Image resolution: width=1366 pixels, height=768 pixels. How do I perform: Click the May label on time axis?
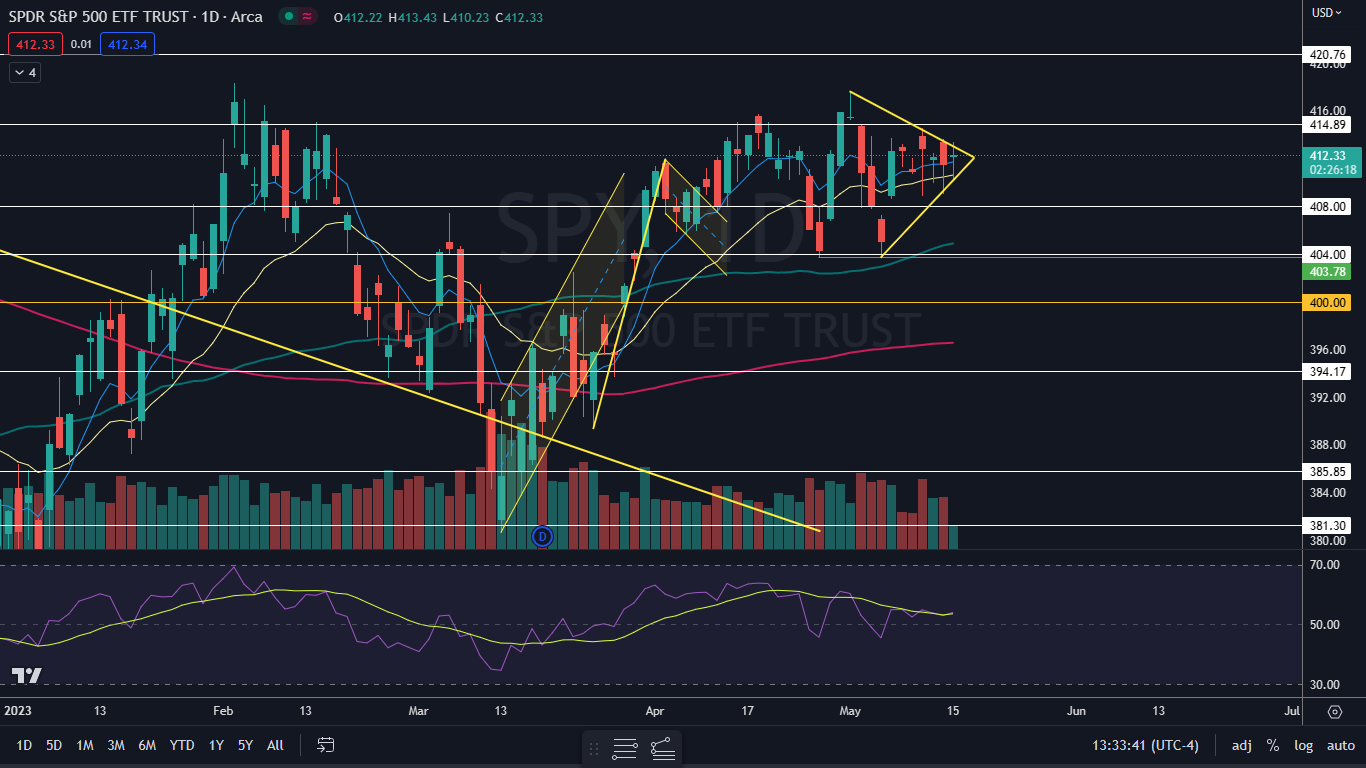pos(850,711)
